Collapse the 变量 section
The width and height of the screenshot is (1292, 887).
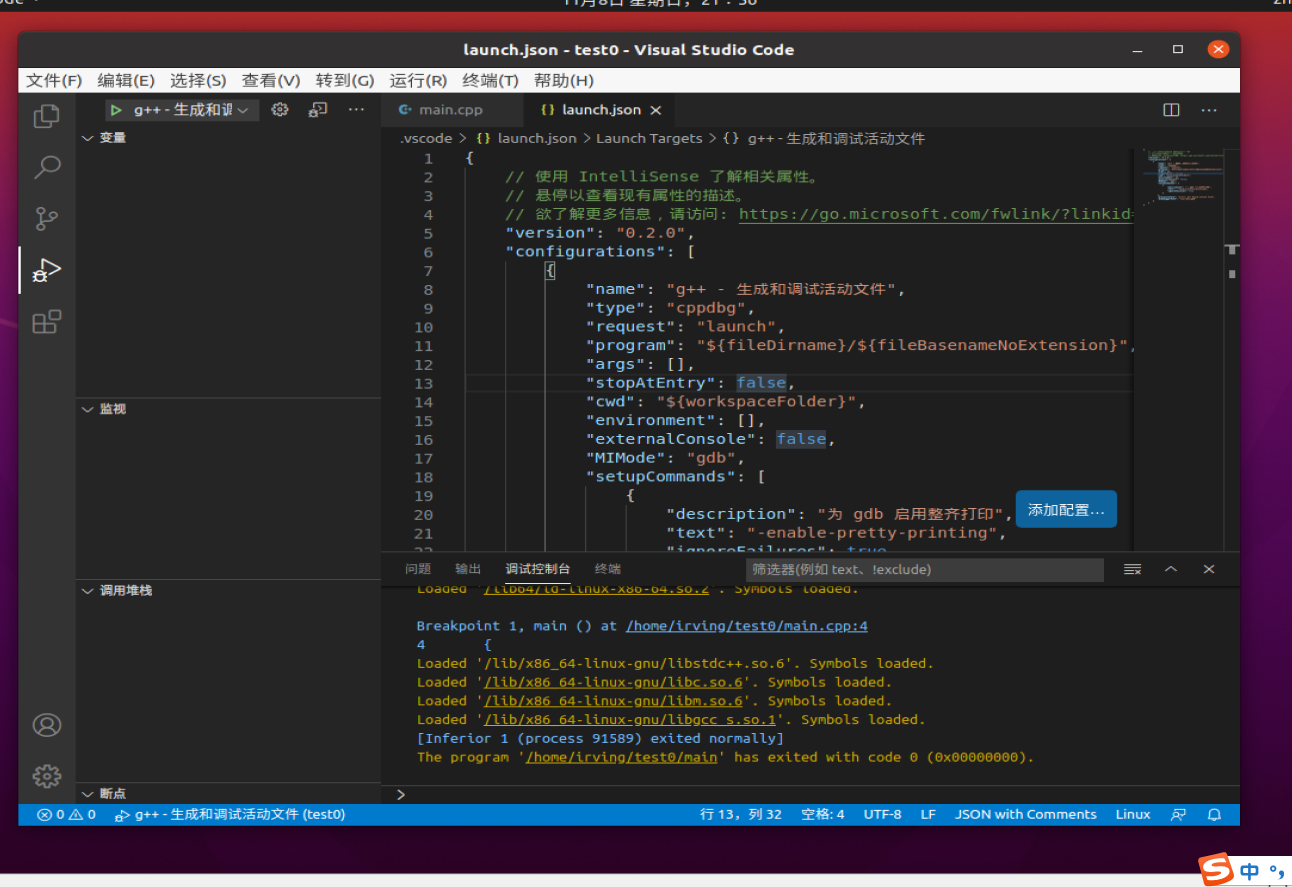(87, 138)
